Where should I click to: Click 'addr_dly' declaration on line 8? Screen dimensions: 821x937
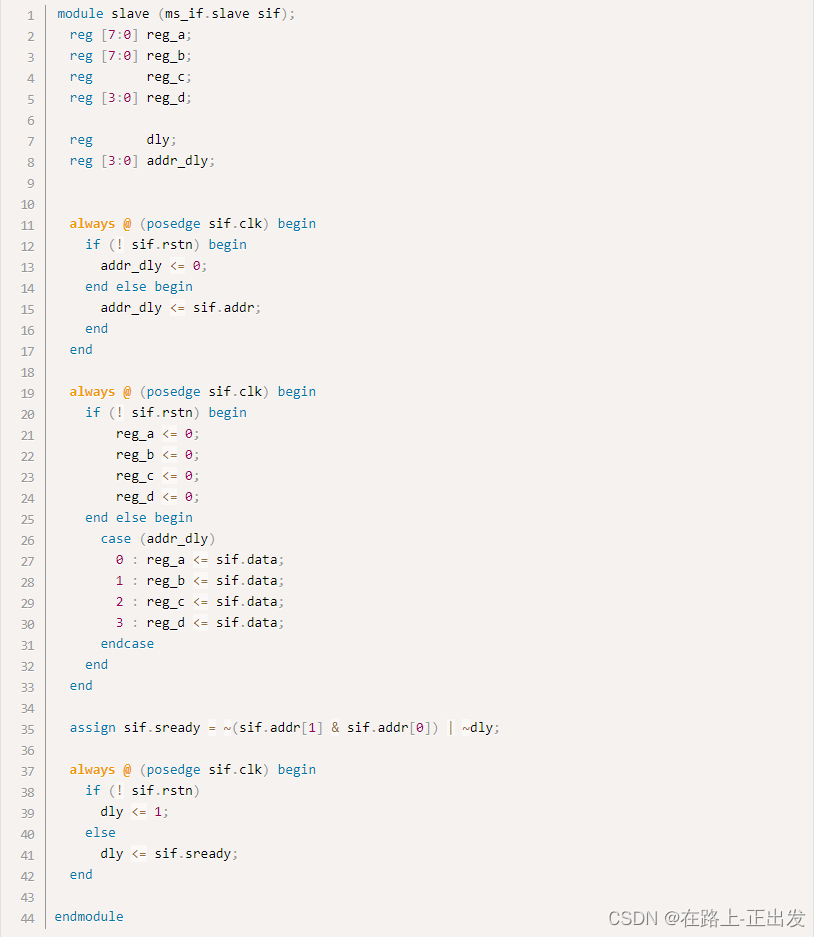pyautogui.click(x=177, y=161)
